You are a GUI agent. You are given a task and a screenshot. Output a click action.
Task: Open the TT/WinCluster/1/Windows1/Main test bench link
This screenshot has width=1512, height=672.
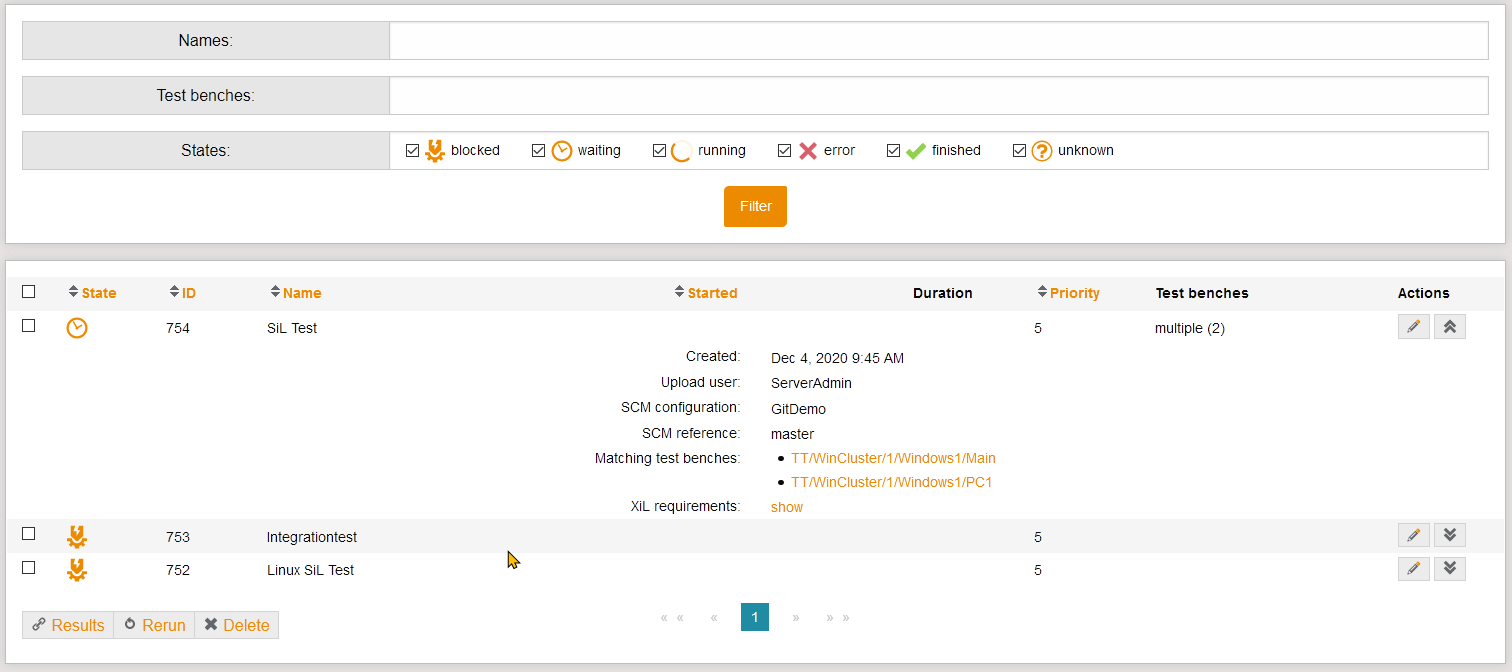point(893,458)
